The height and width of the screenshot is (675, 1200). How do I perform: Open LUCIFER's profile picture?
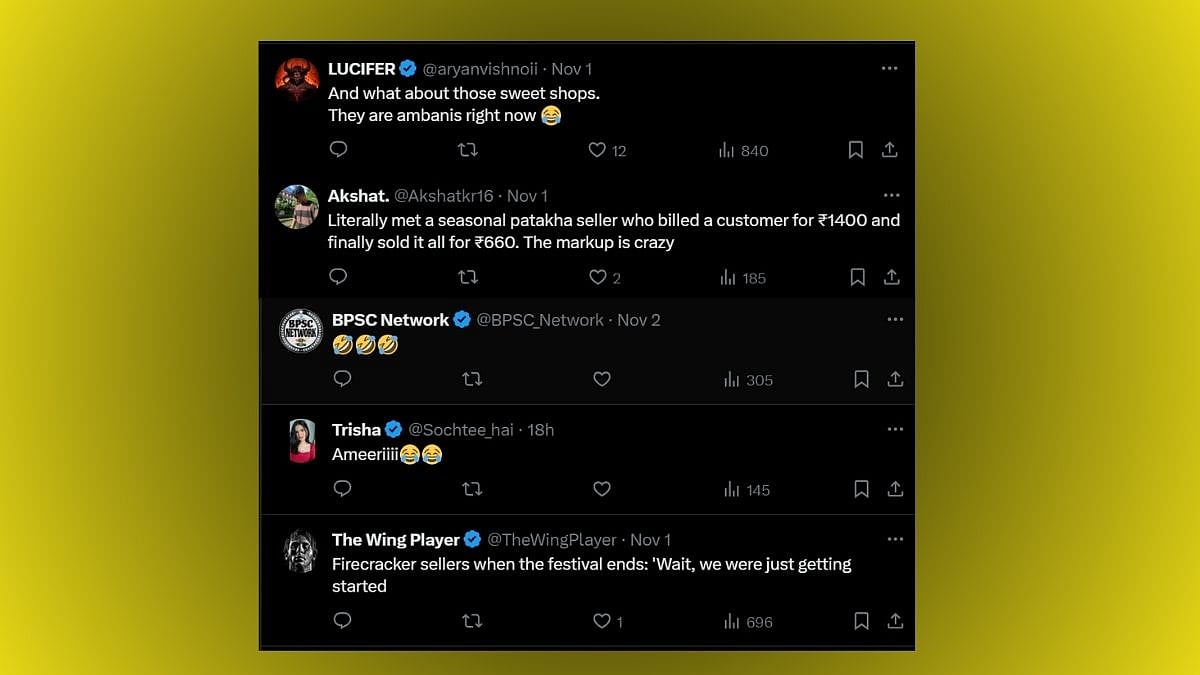[x=297, y=79]
